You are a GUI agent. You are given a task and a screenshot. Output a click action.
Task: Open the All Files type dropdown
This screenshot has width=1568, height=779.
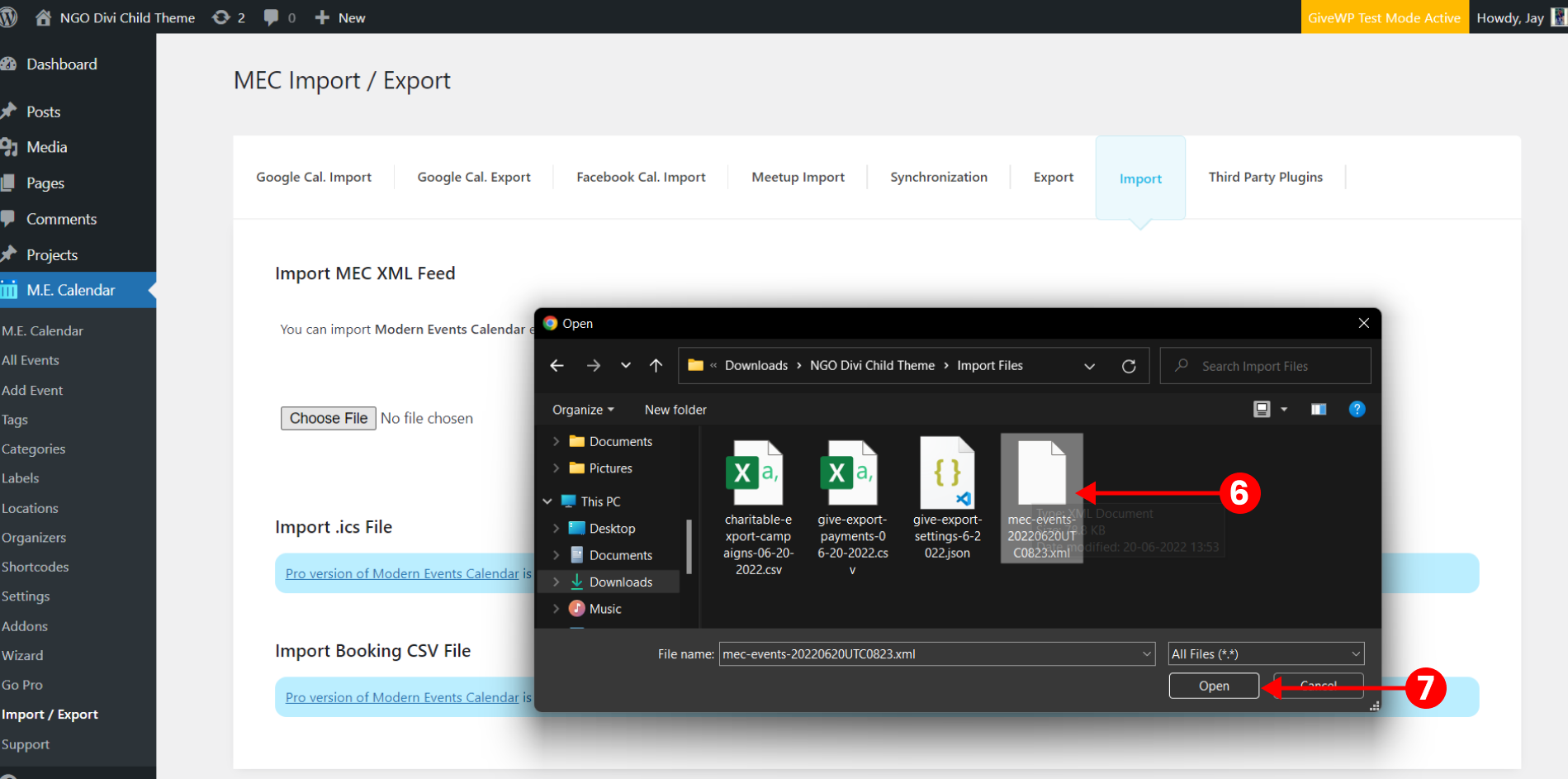(x=1267, y=654)
